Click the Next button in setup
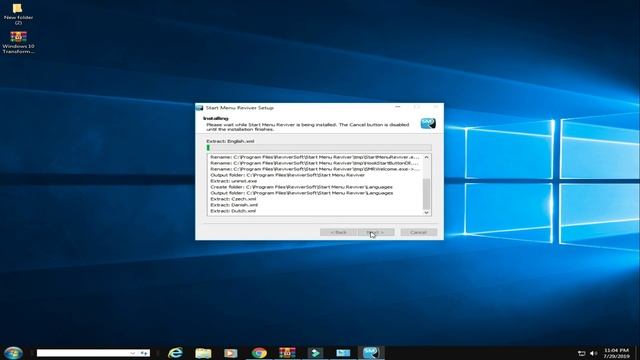This screenshot has width=640, height=360. [376, 232]
